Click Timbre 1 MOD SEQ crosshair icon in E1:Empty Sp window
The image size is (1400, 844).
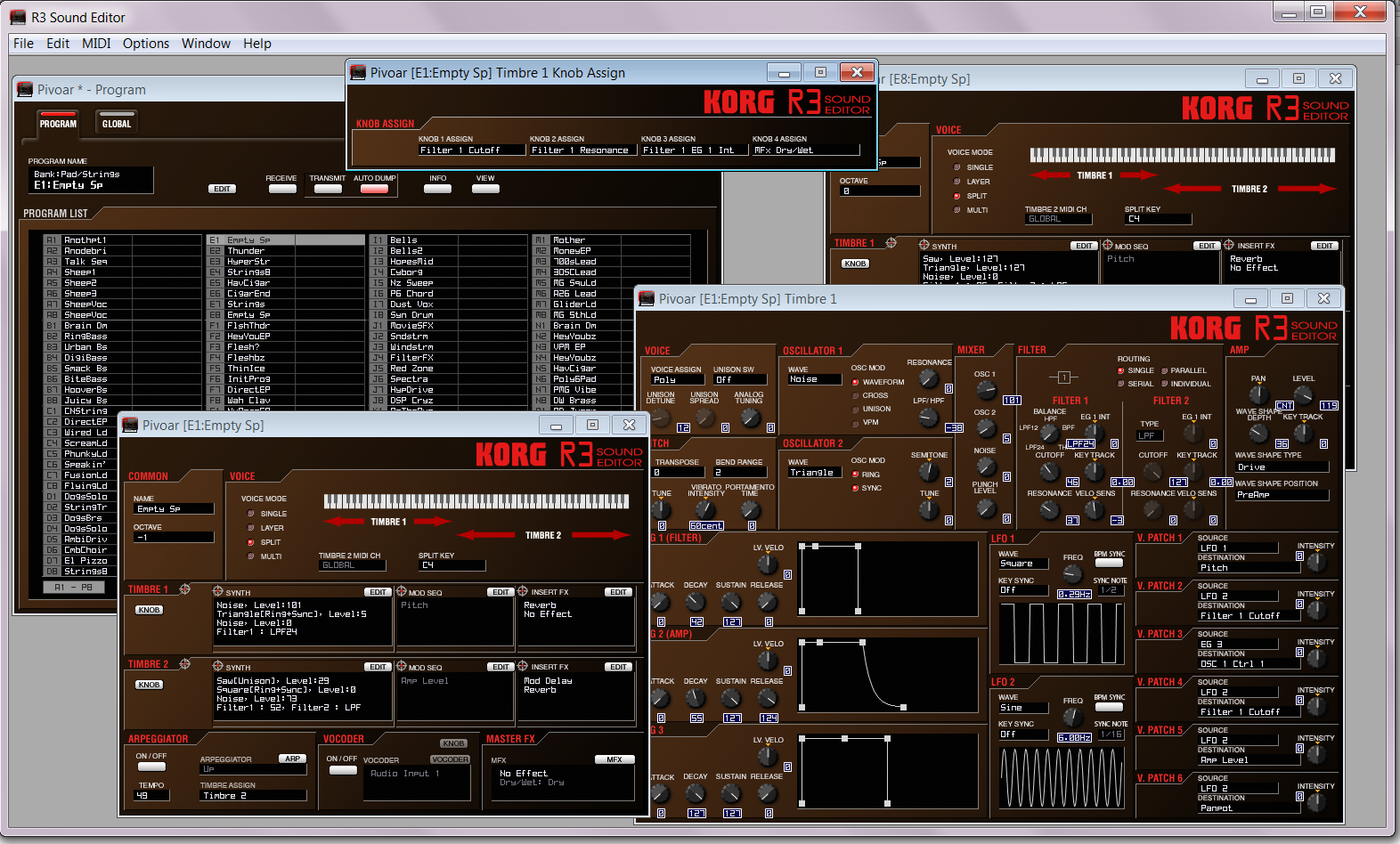[x=401, y=591]
